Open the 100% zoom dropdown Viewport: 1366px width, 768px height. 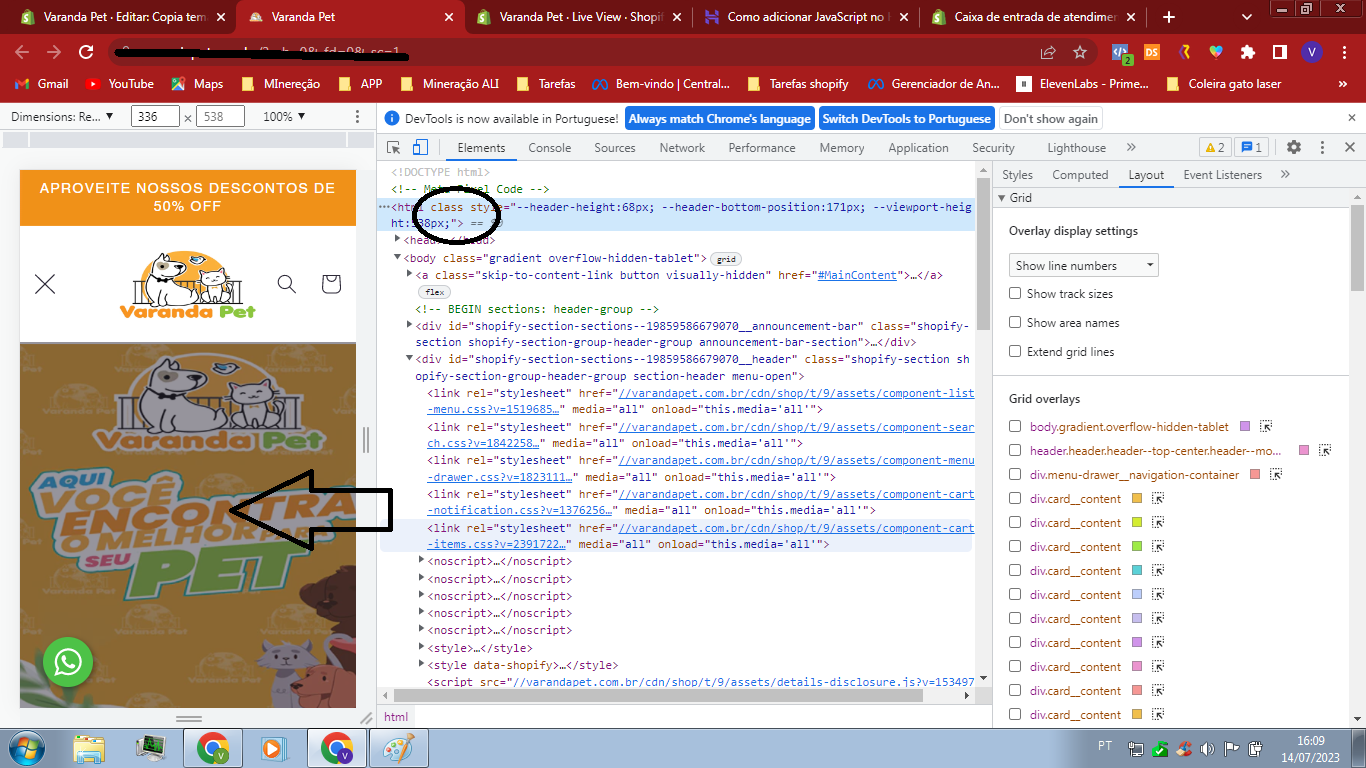[x=284, y=117]
